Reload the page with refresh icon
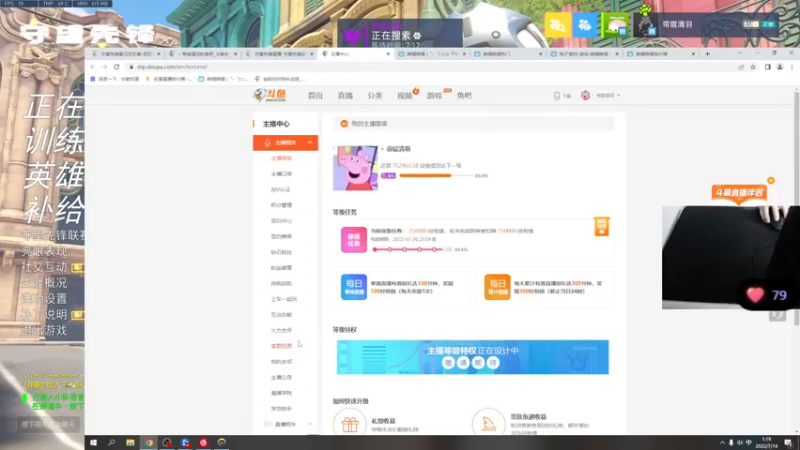This screenshot has width=800, height=450. (x=116, y=67)
